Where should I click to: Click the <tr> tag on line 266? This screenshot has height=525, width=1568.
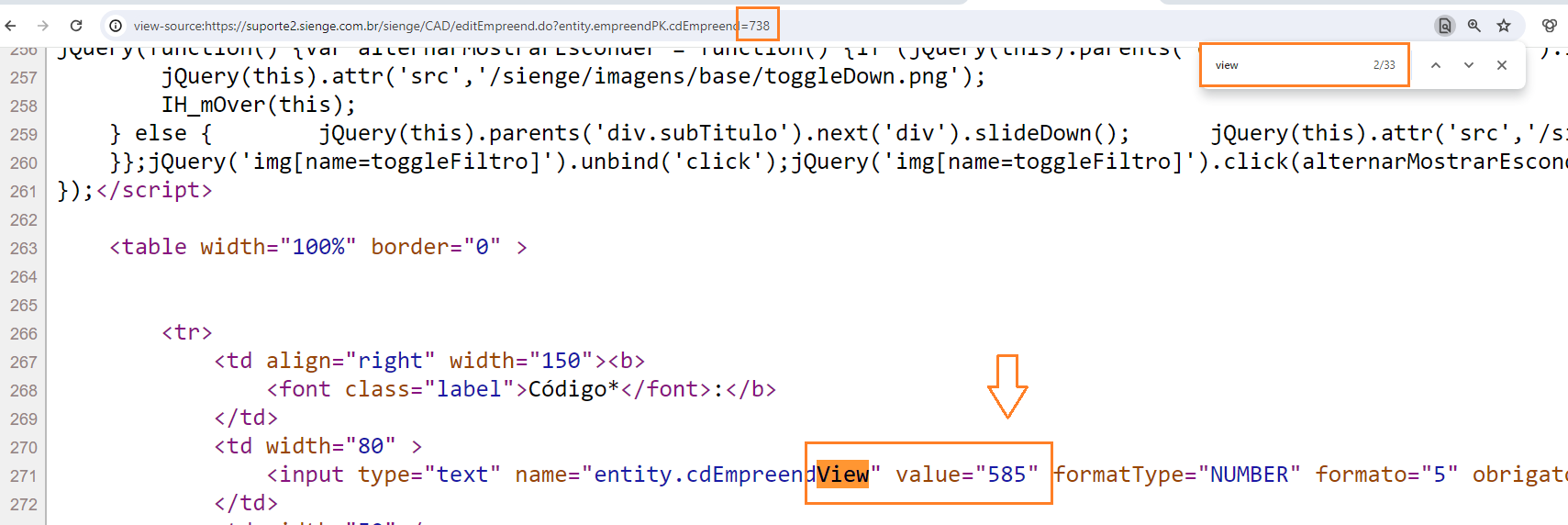tap(187, 332)
